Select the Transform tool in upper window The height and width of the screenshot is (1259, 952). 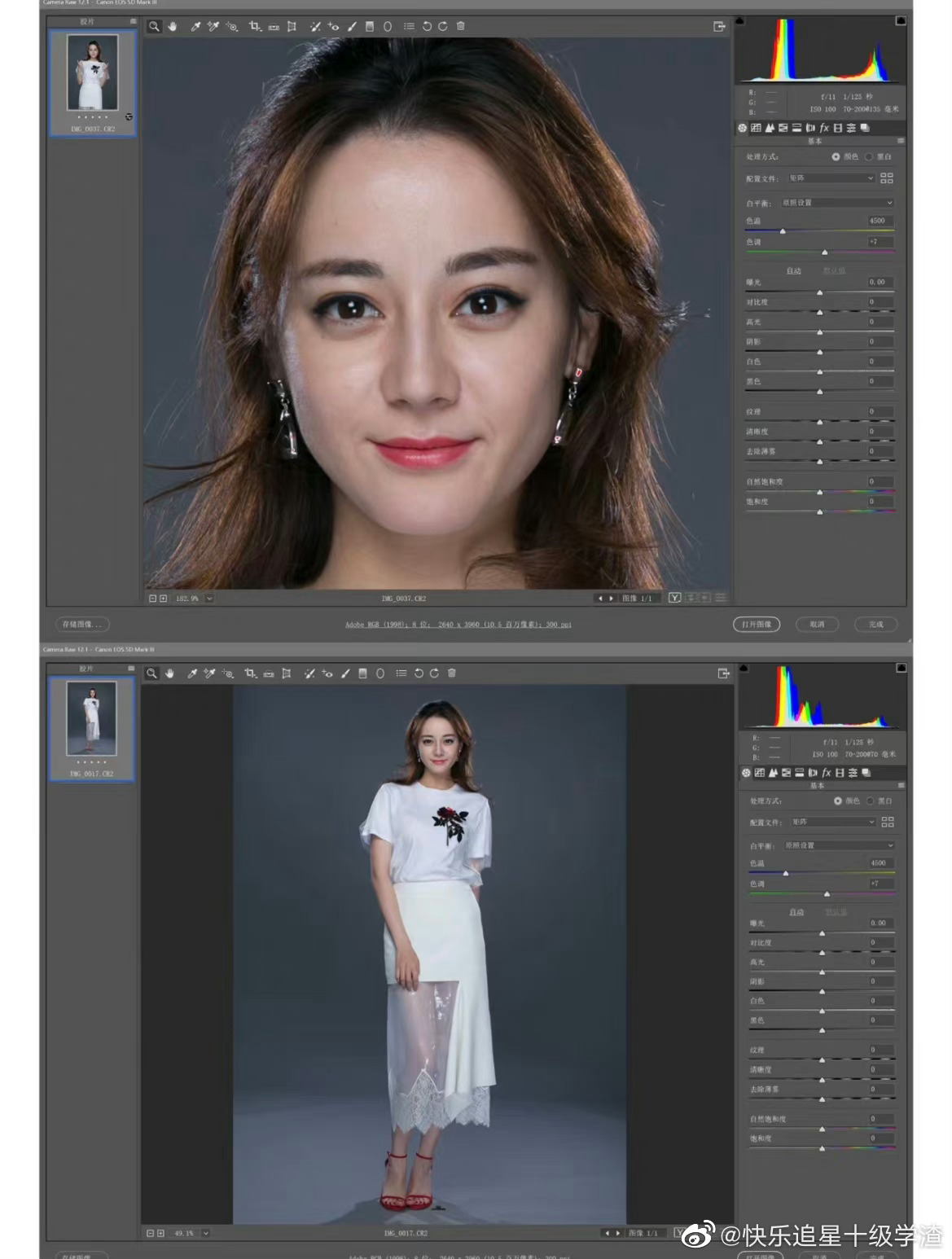pyautogui.click(x=292, y=27)
